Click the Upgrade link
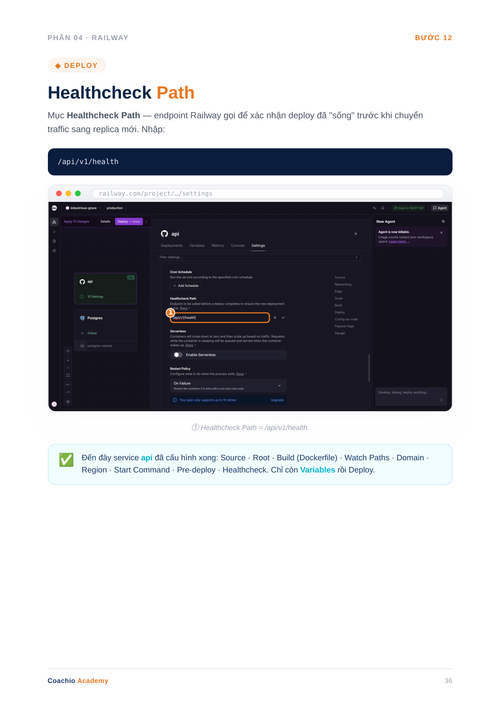The width and height of the screenshot is (500, 708). point(277,400)
